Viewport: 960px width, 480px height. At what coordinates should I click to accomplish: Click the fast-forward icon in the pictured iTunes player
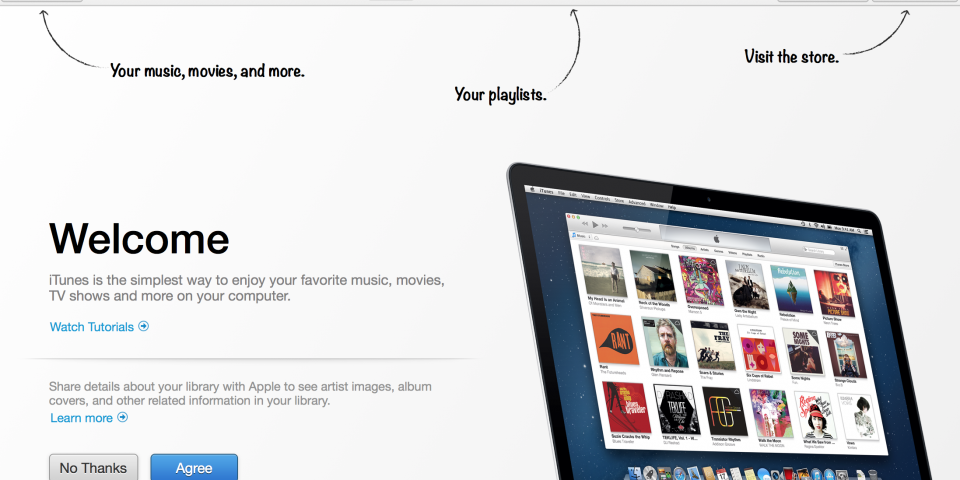[x=605, y=226]
